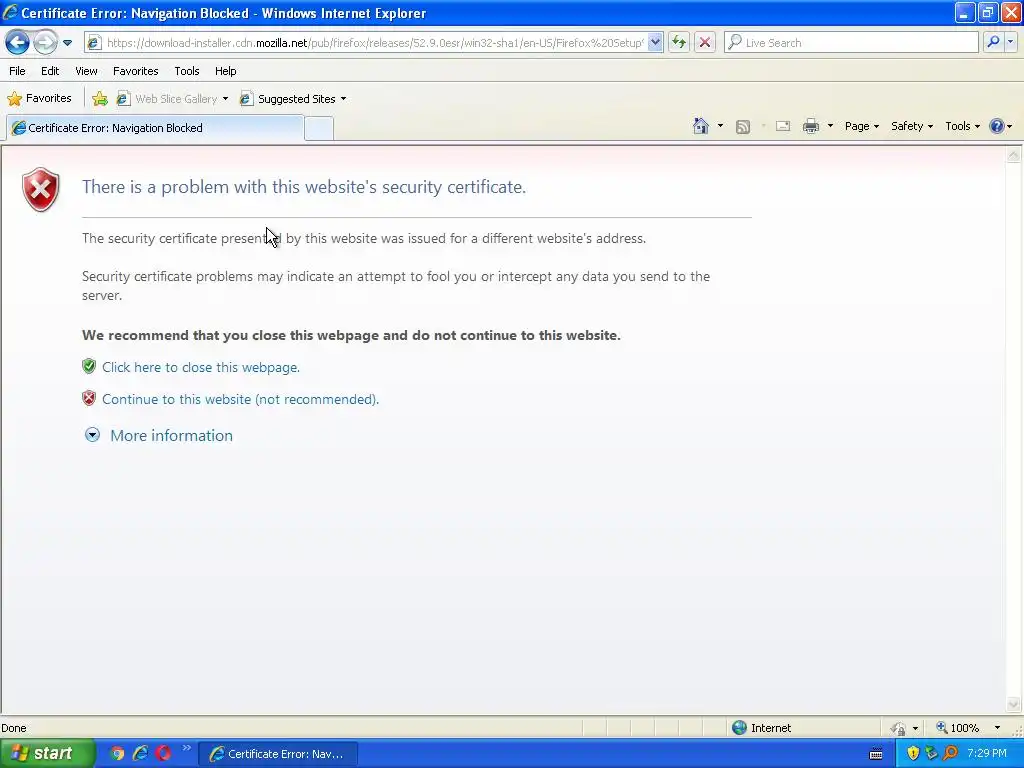Viewport: 1024px width, 768px height.
Task: Open the Safety command menu
Action: point(912,126)
